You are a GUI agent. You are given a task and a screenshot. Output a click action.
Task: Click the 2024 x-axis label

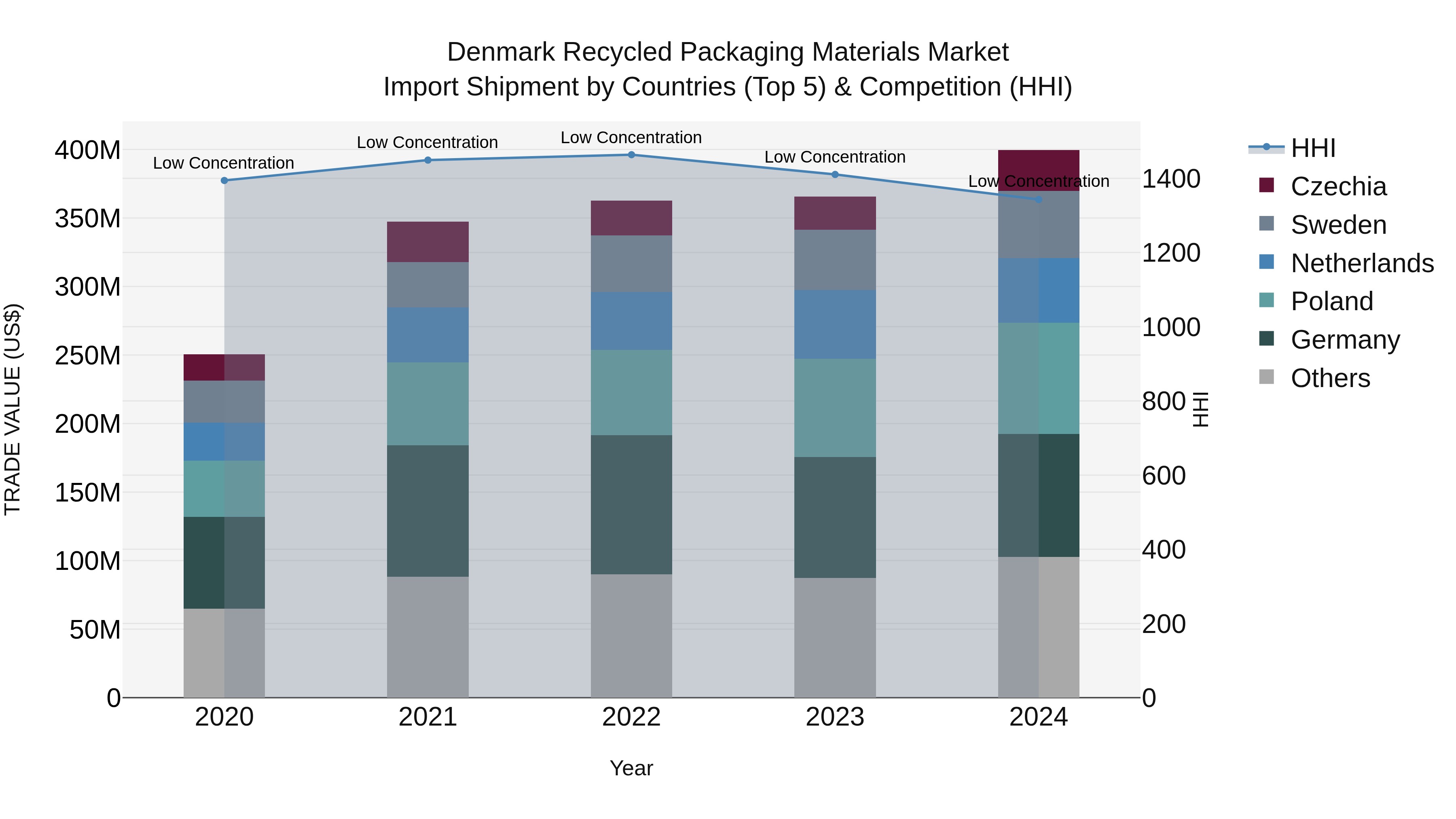(x=1038, y=717)
